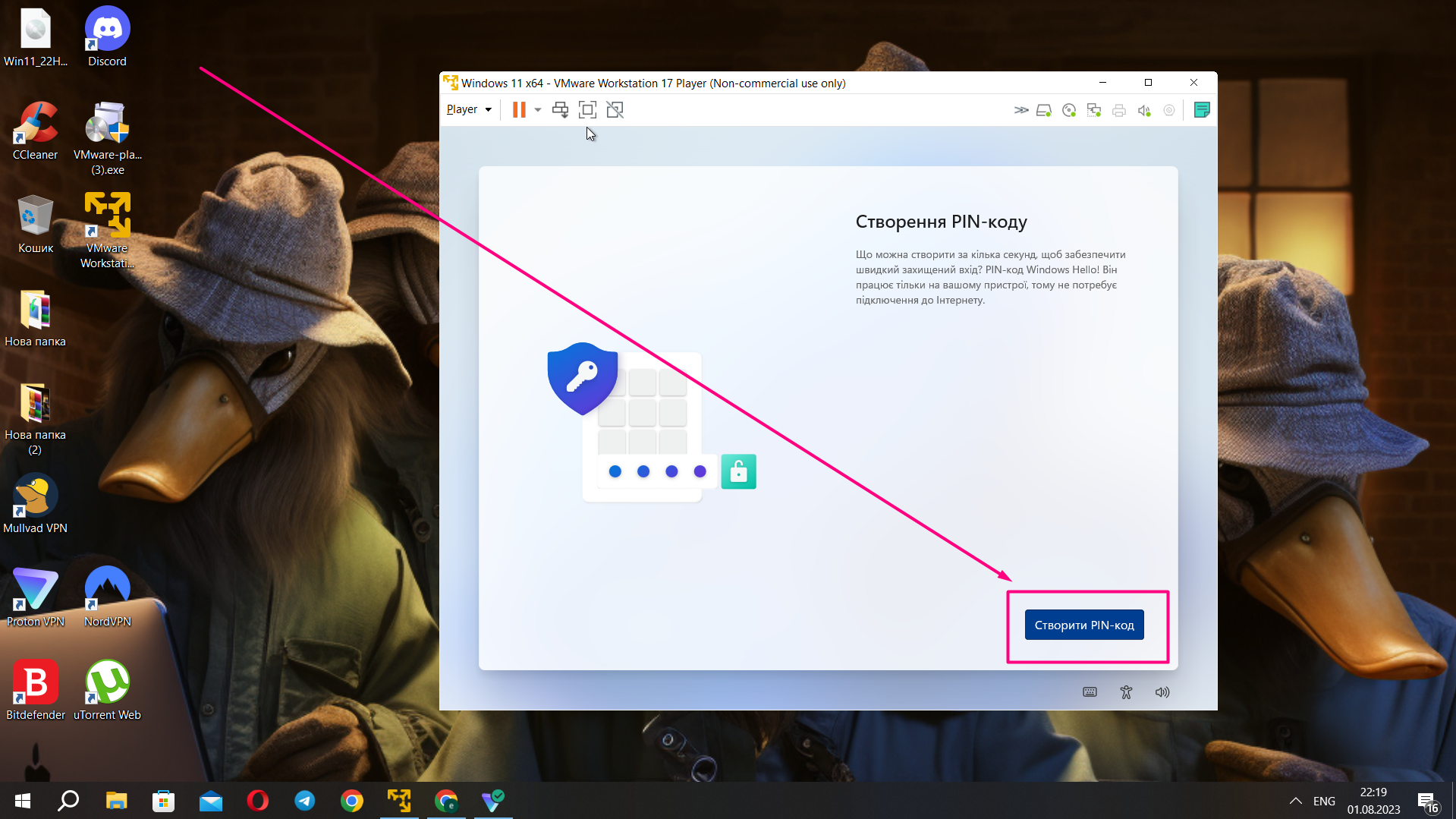The image size is (1456, 819).
Task: Open the Discord desktop shortcut
Action: pos(107,36)
